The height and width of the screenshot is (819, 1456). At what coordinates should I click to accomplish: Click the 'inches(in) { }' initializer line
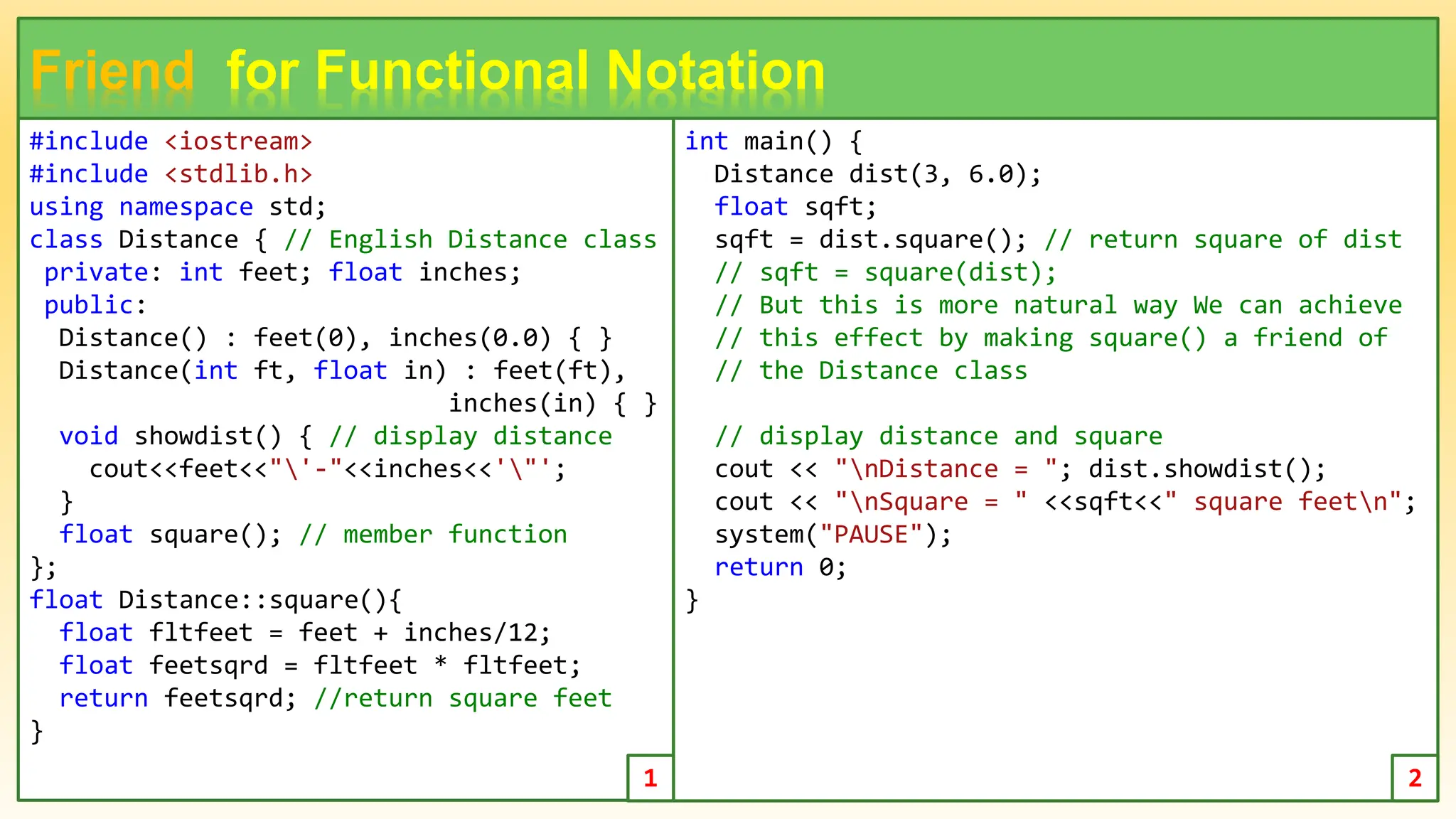point(552,403)
